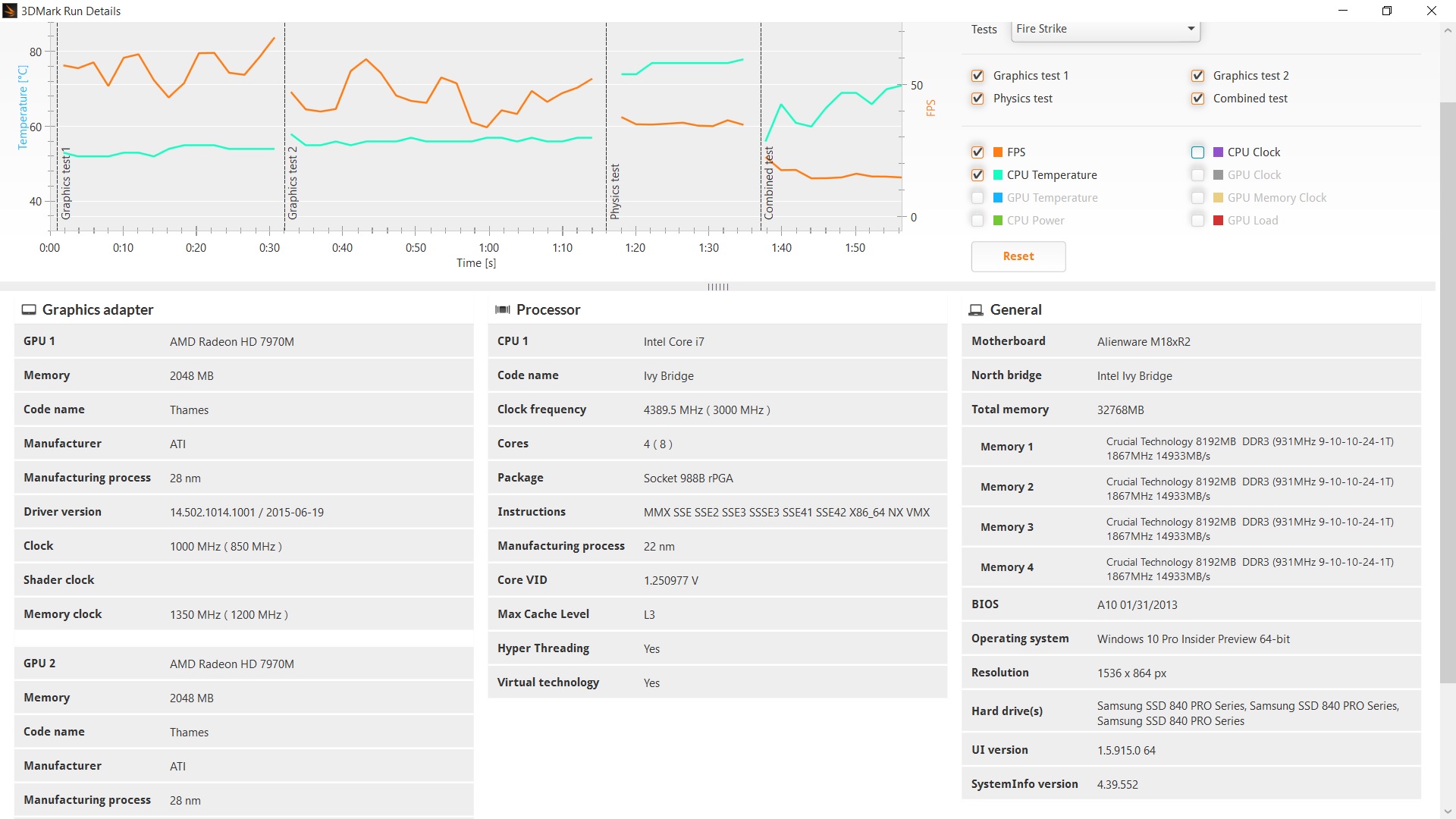The height and width of the screenshot is (819, 1456).
Task: Open the Tests dropdown showing Fire Strike
Action: coord(1105,29)
